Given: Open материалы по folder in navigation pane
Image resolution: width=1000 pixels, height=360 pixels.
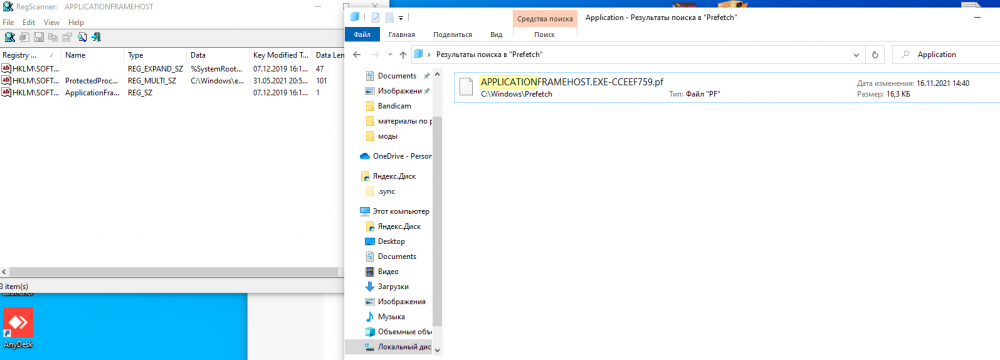Looking at the screenshot, I should point(399,121).
